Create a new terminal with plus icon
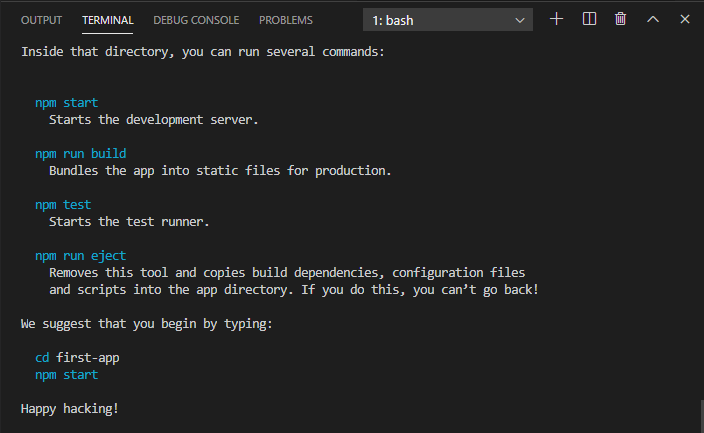Screen dimensions: 704x433 tap(556, 19)
